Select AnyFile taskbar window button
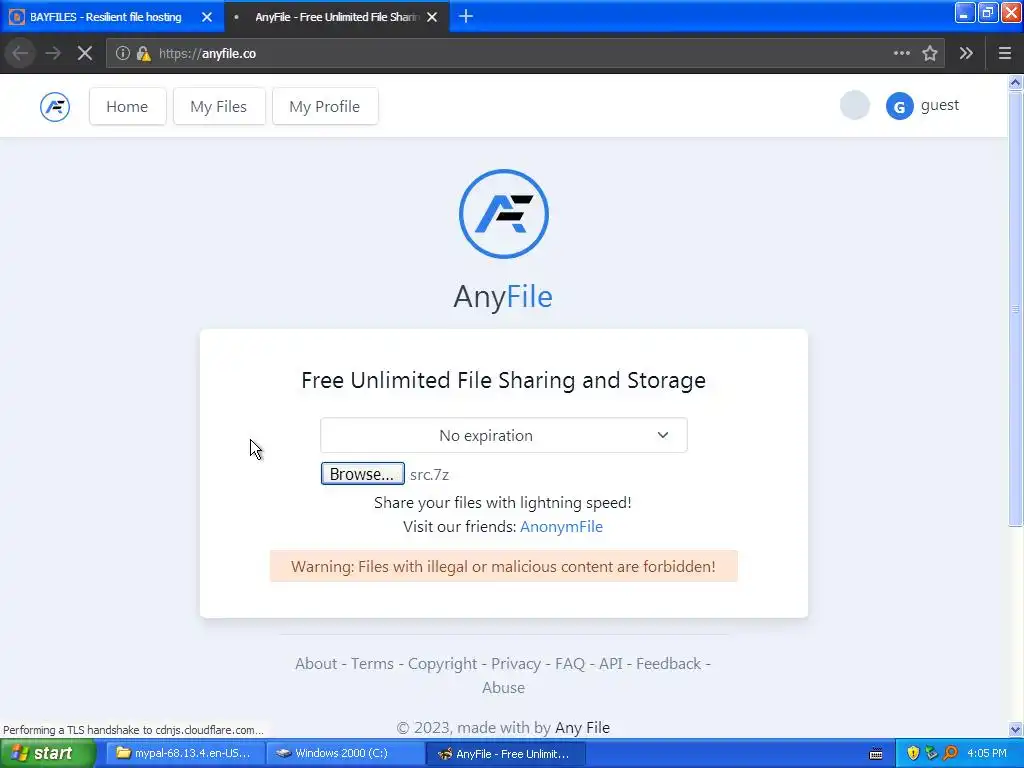Image resolution: width=1024 pixels, height=768 pixels. click(x=505, y=754)
